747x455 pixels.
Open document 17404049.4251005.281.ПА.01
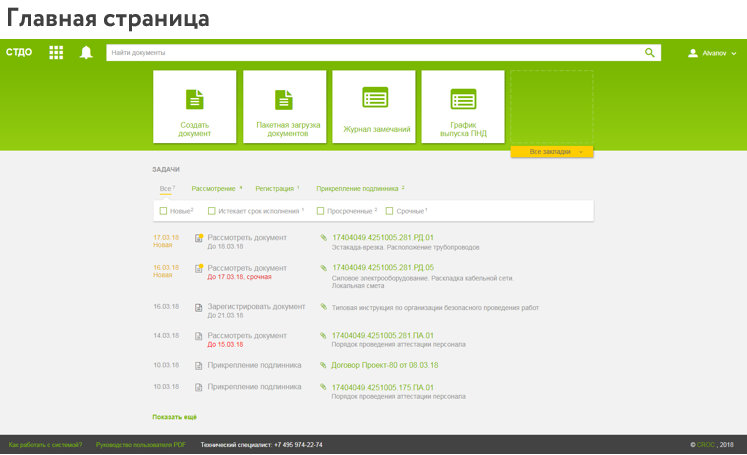click(383, 335)
